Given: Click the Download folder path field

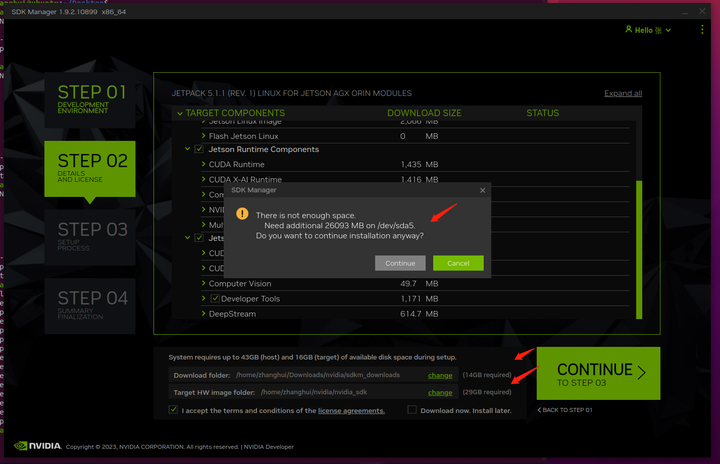Looking at the screenshot, I should pos(318,375).
